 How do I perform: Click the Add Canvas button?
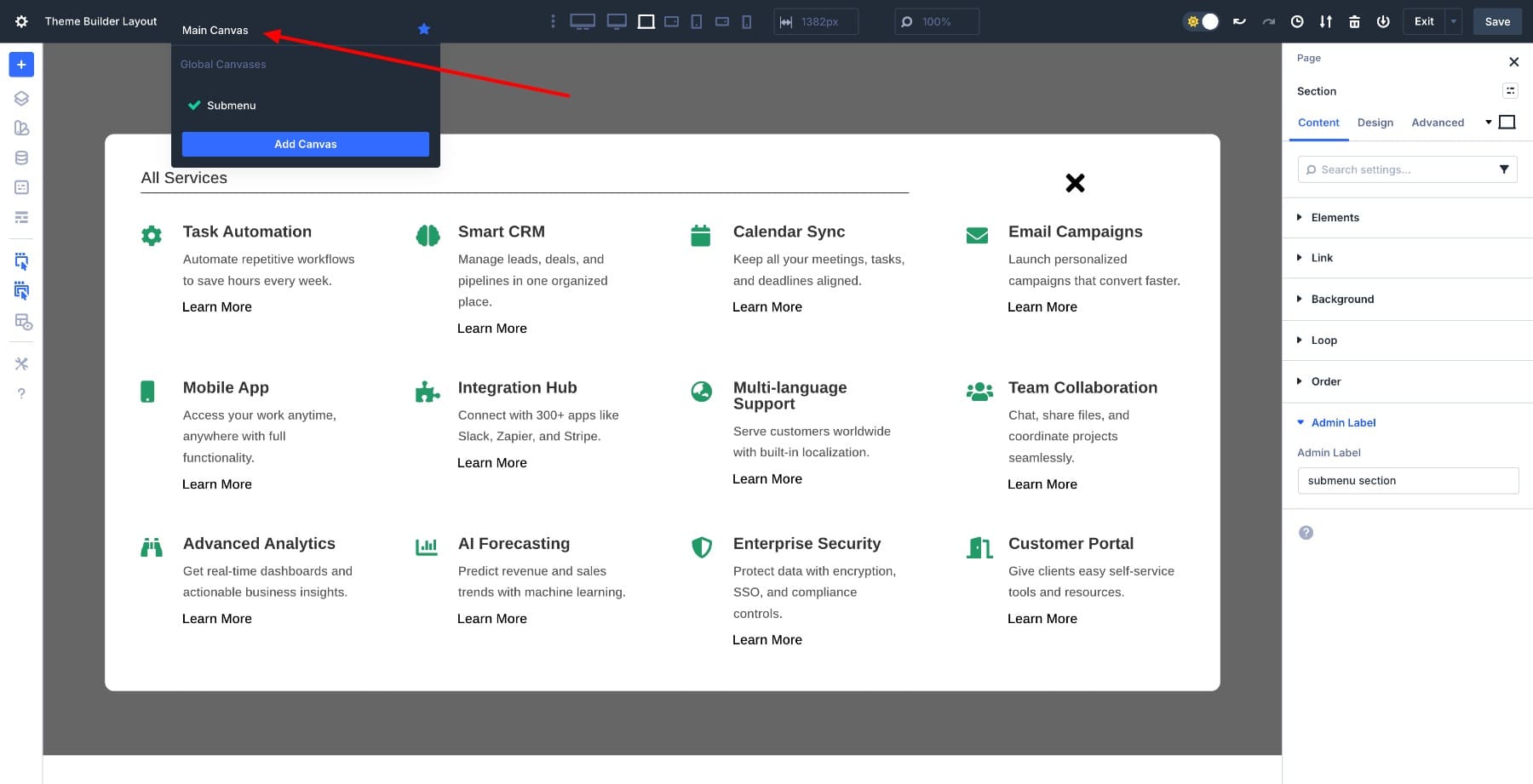(305, 144)
